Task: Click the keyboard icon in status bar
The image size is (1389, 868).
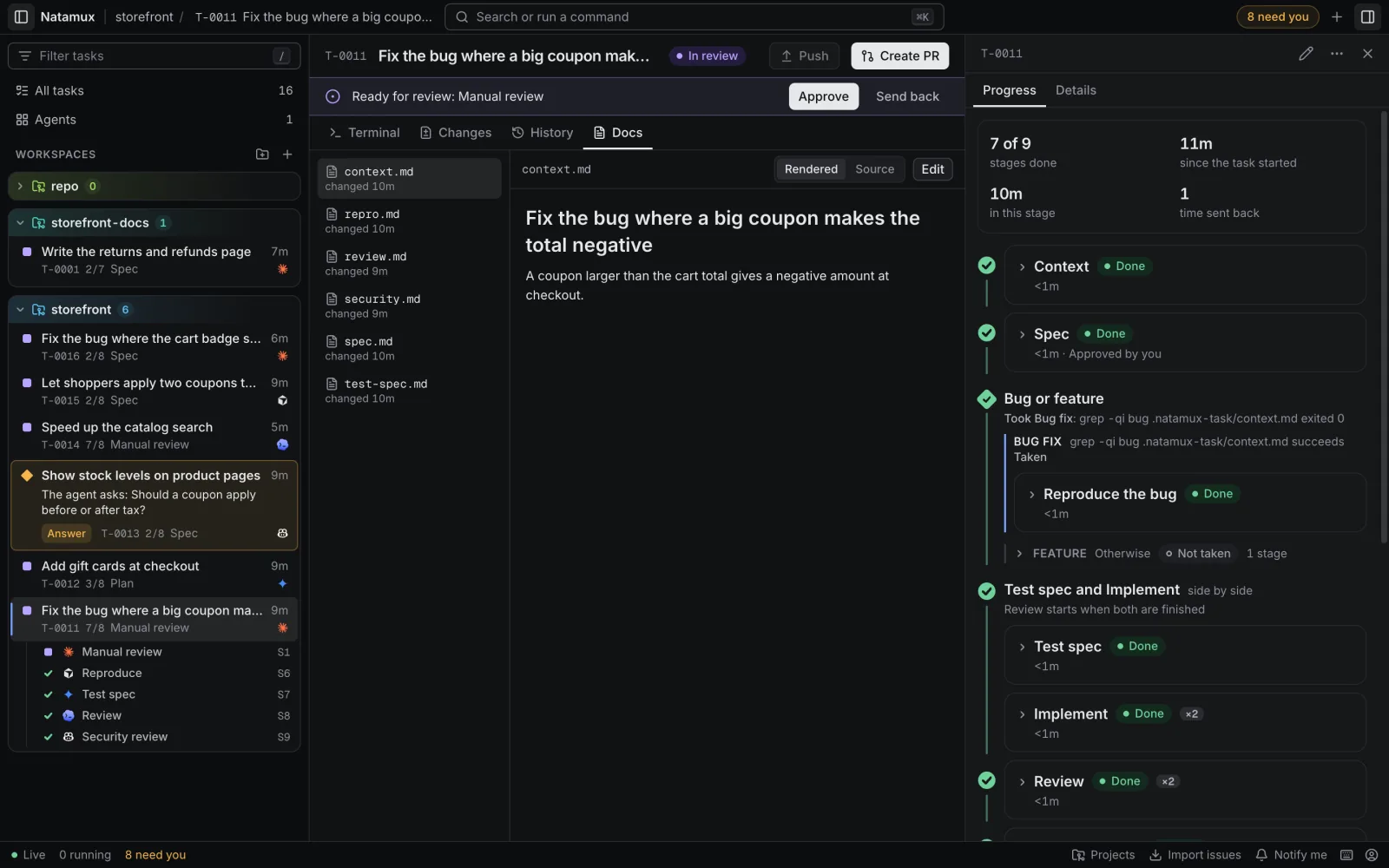Action: pos(1346,855)
